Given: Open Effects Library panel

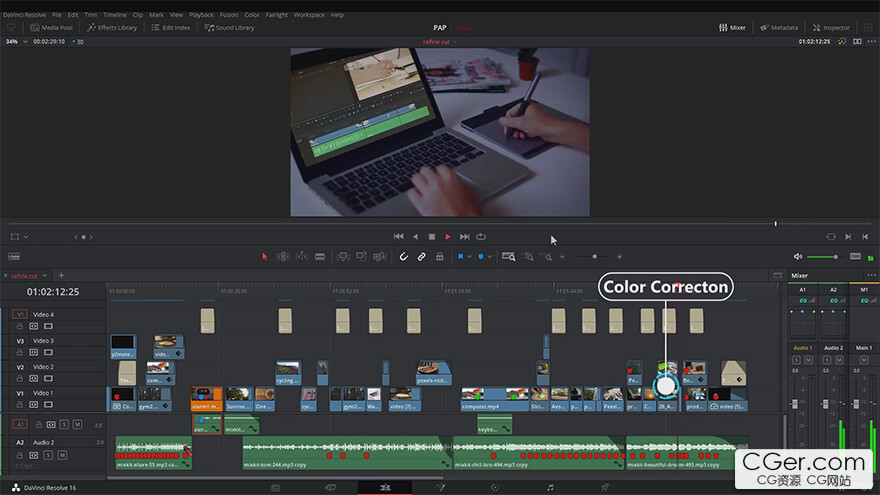Looking at the screenshot, I should pos(112,28).
